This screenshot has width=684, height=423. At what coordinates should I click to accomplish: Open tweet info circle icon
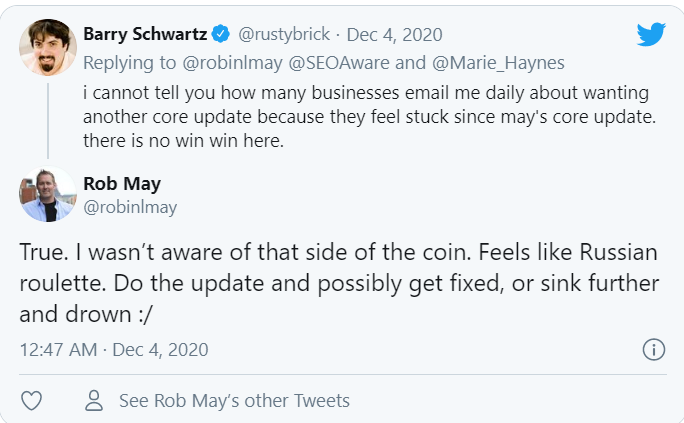click(653, 350)
